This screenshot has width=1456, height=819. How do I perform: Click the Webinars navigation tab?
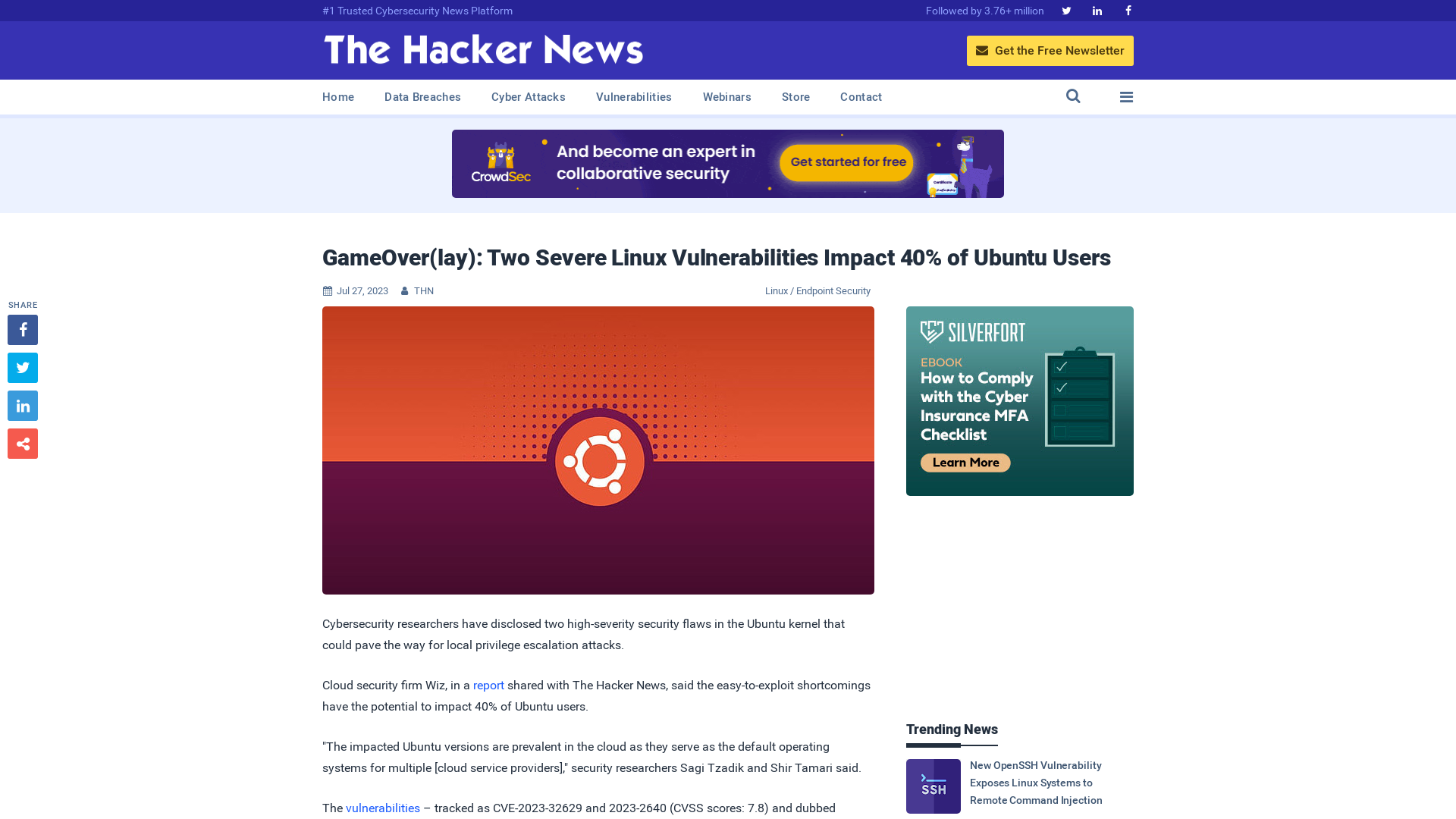[x=727, y=96]
